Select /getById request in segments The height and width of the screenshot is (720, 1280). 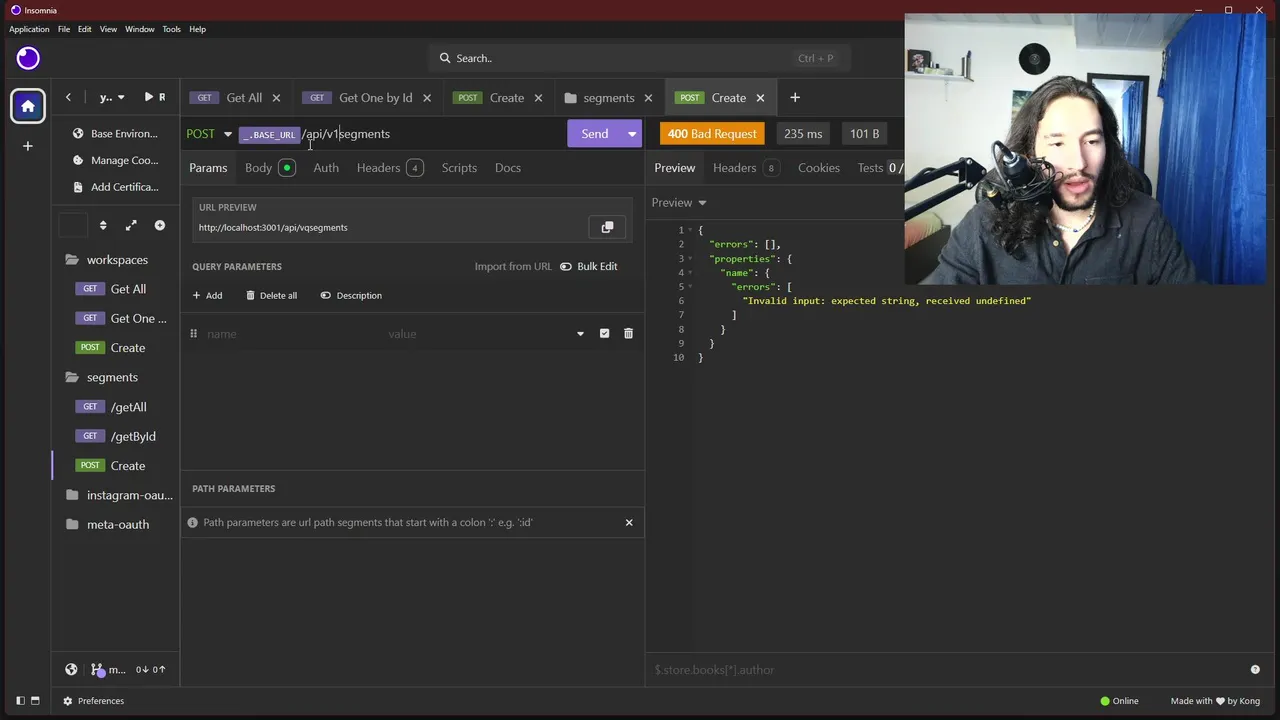click(x=118, y=436)
